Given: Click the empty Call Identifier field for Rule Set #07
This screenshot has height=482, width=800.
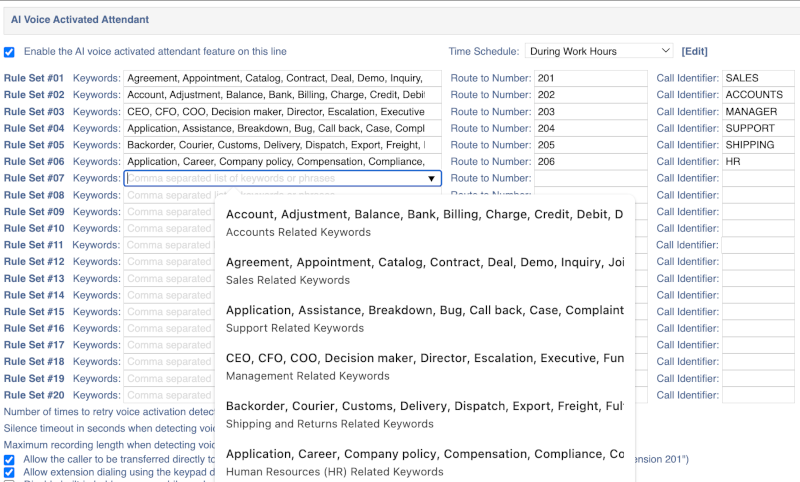Looking at the screenshot, I should click(758, 179).
